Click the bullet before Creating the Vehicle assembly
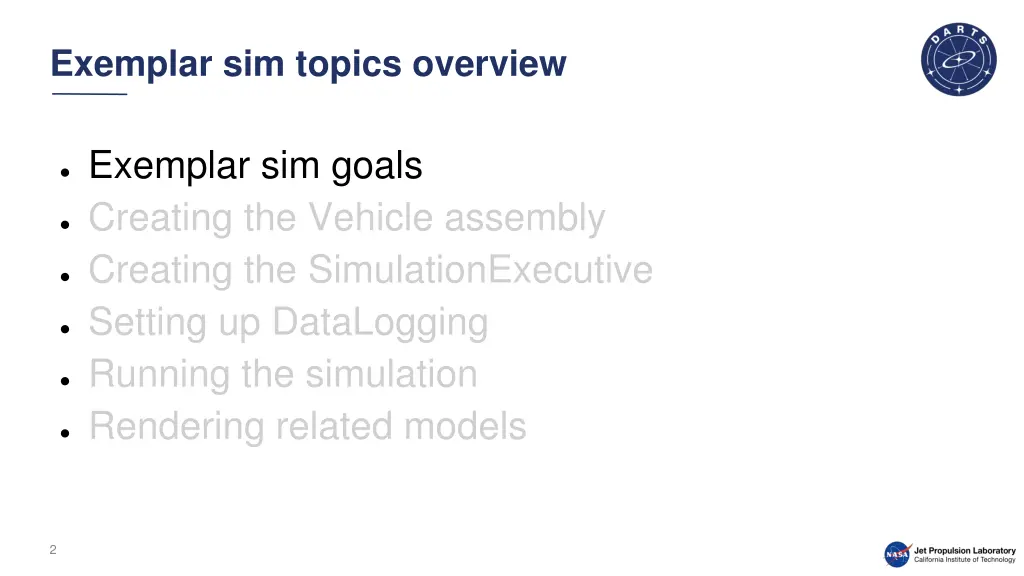 click(x=64, y=224)
